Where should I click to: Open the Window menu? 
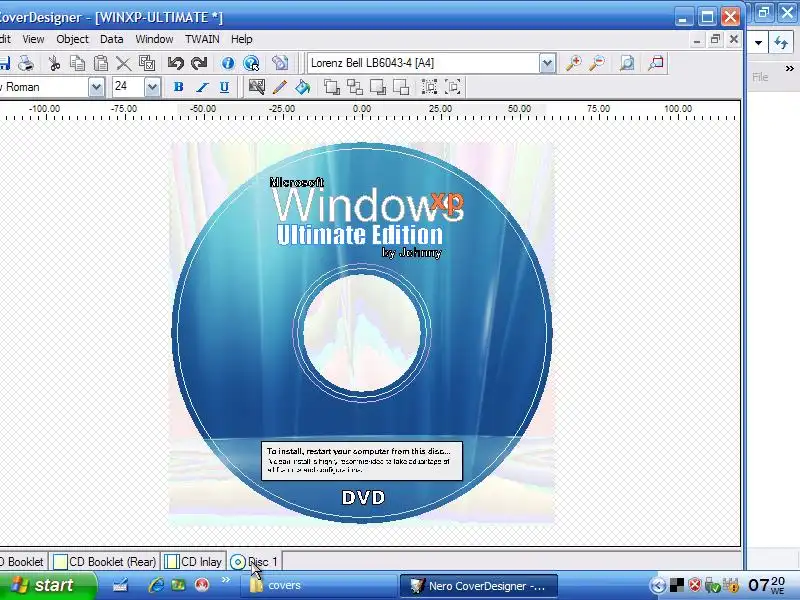(x=154, y=39)
